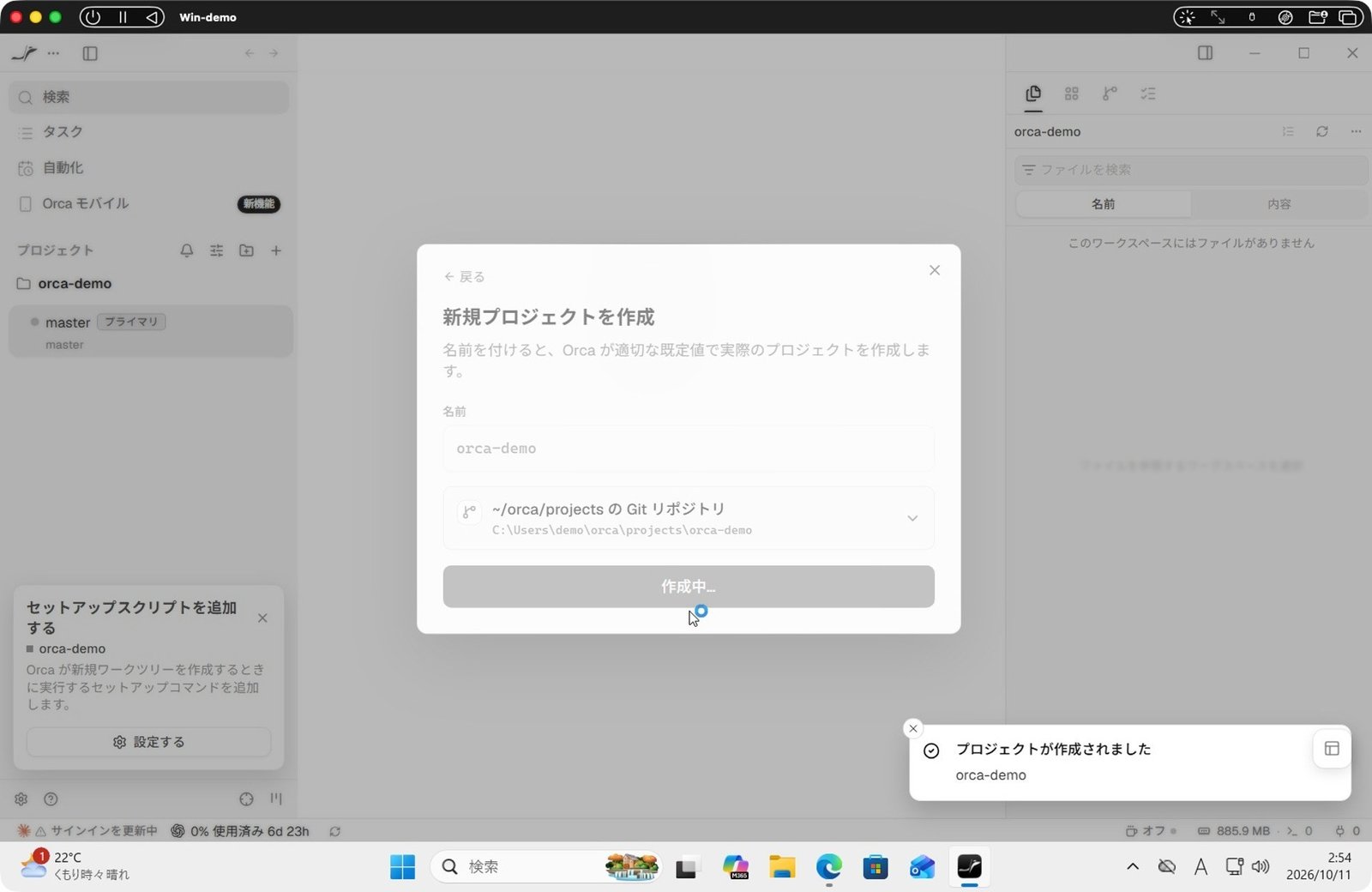Open the タスク sidebar item
Viewport: 1372px width, 892px height.
(x=149, y=132)
